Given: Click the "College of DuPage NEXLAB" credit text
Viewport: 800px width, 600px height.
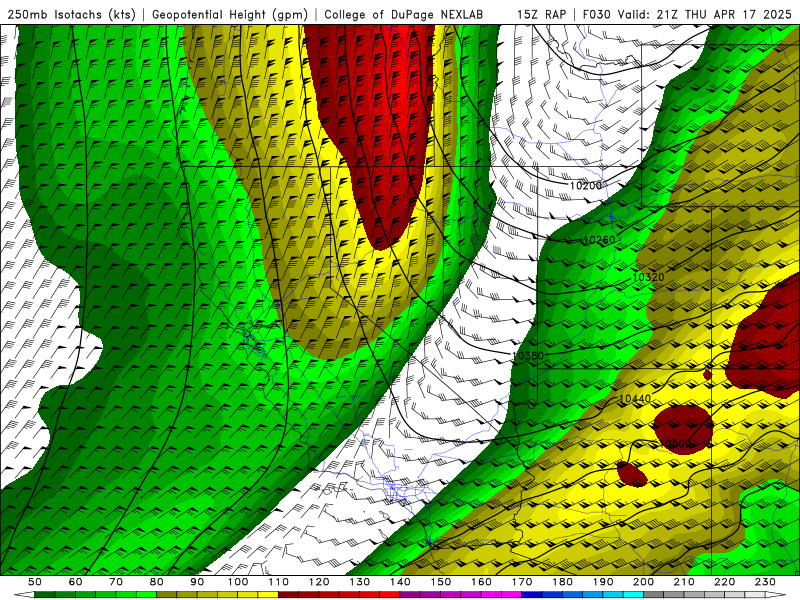Looking at the screenshot, I should [404, 14].
